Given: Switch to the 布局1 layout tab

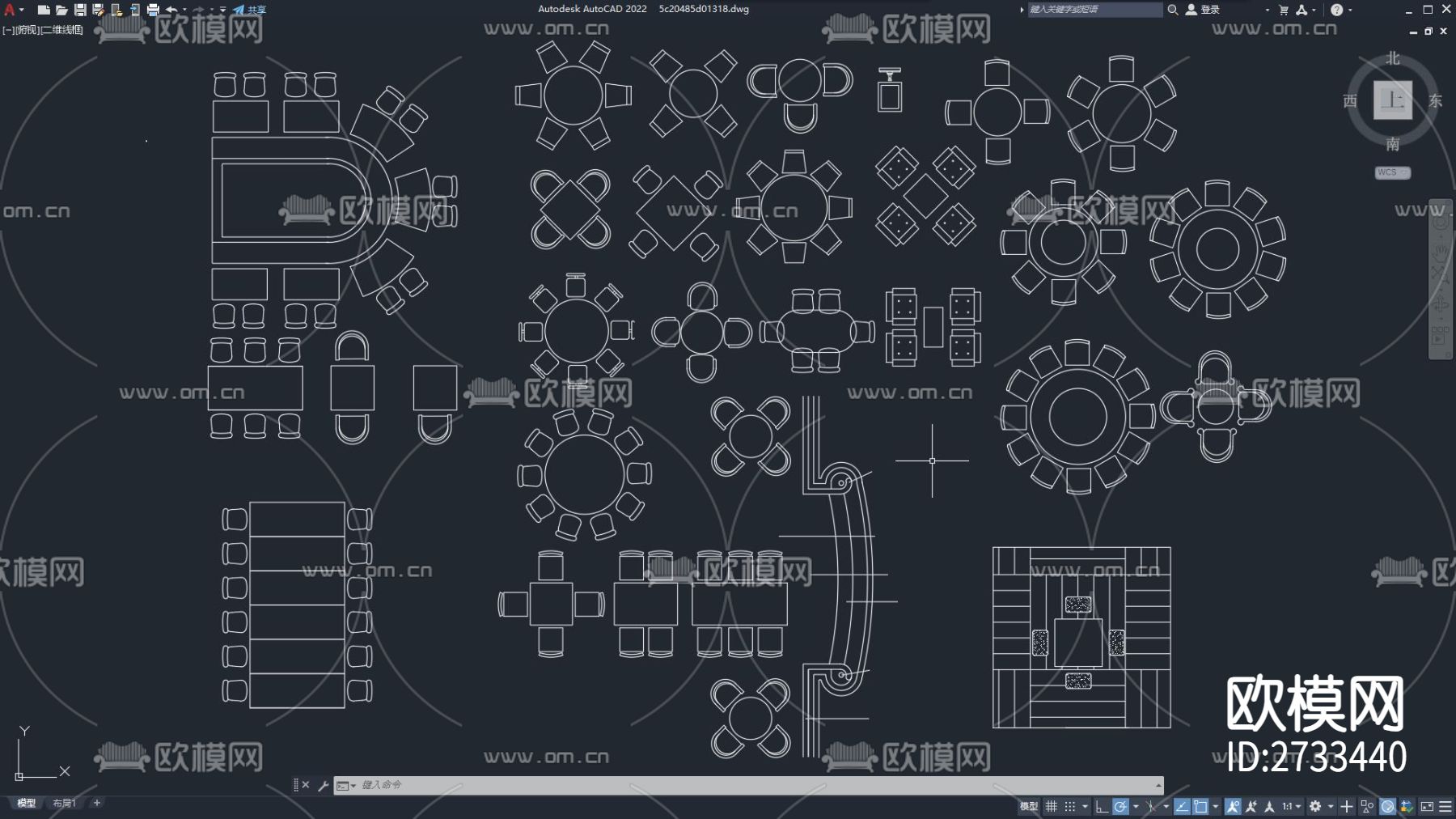Looking at the screenshot, I should 64,803.
